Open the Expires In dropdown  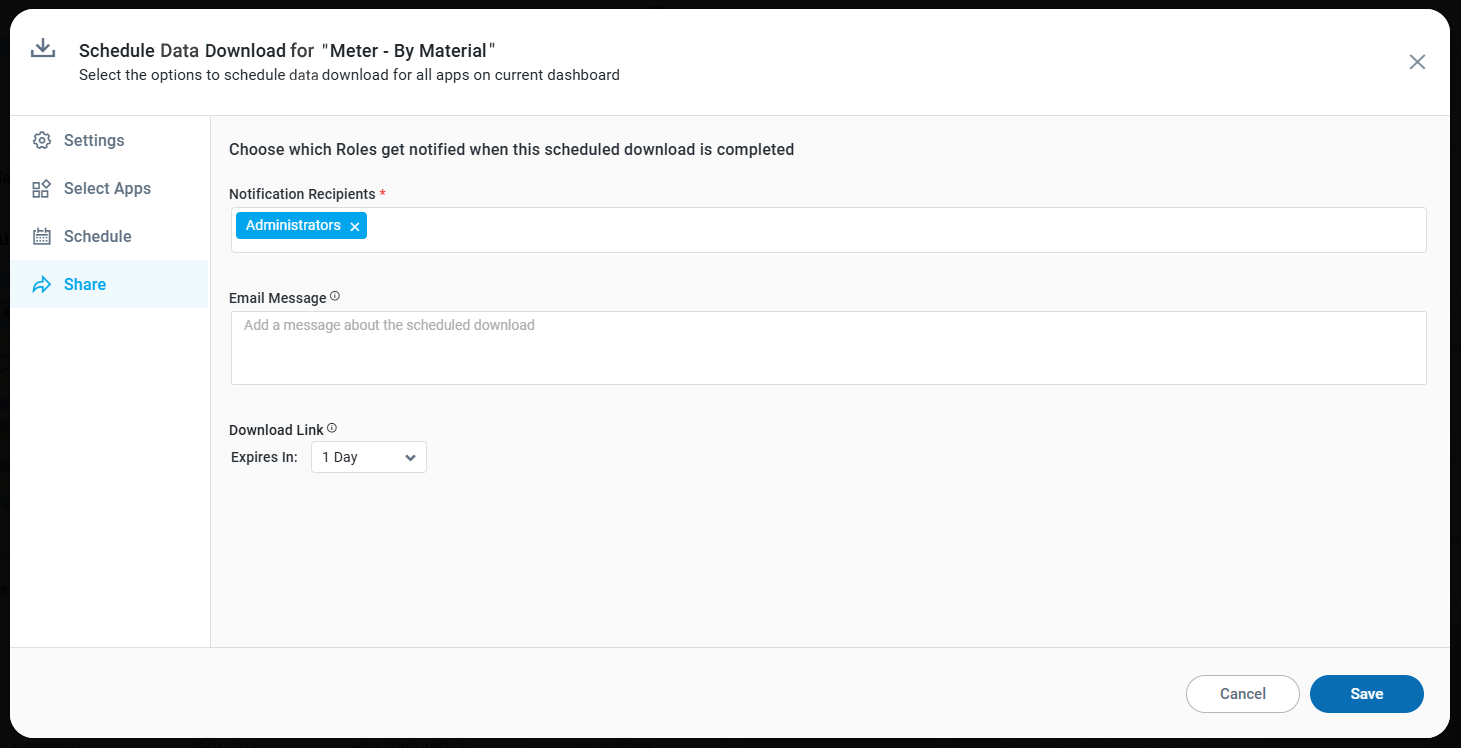368,457
